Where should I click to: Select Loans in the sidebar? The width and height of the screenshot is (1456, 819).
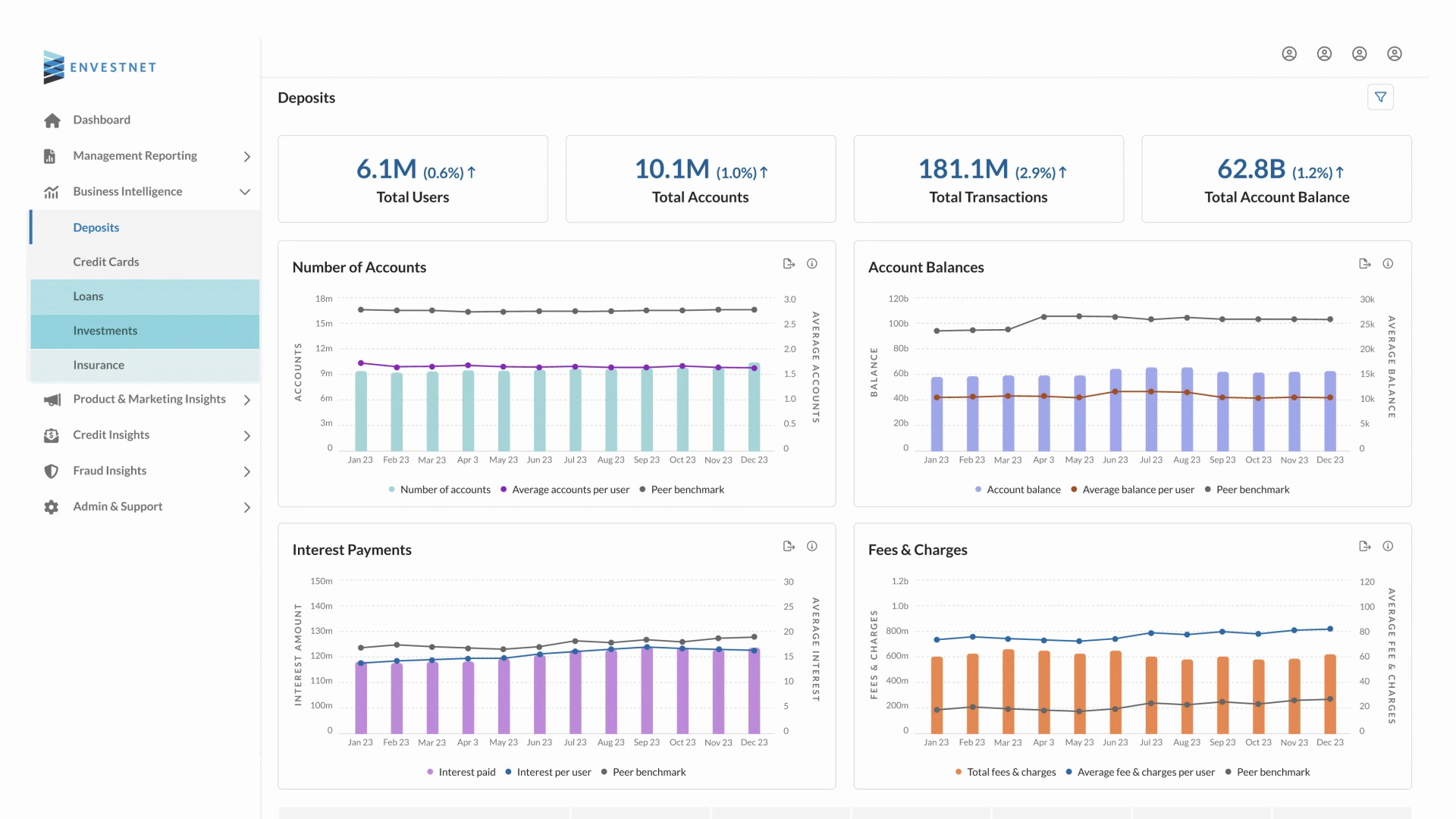tap(144, 297)
